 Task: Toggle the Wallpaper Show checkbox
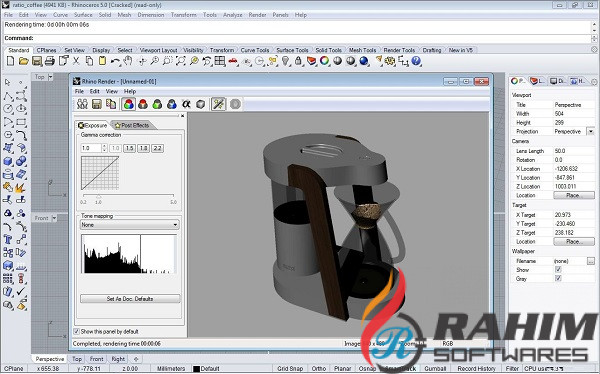[x=558, y=269]
